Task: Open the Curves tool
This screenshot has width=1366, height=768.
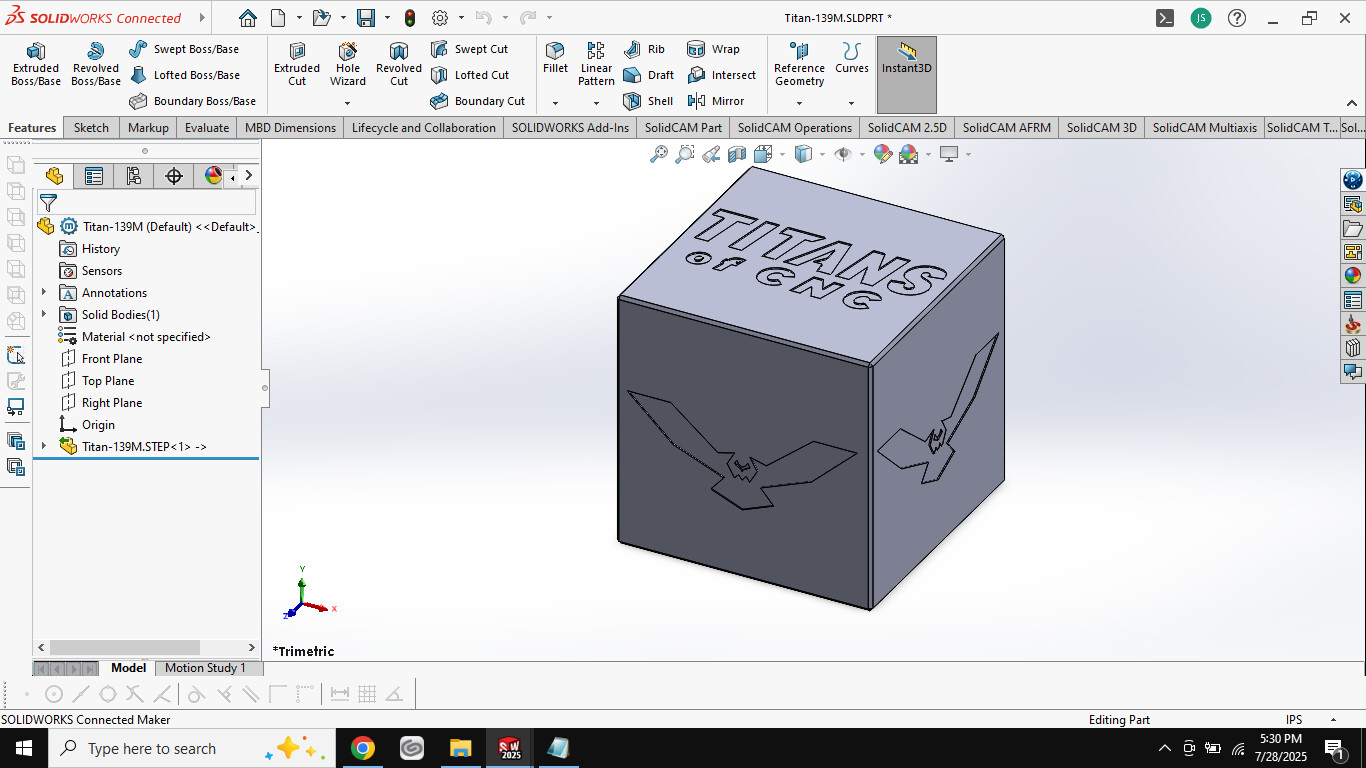Action: 852,58
